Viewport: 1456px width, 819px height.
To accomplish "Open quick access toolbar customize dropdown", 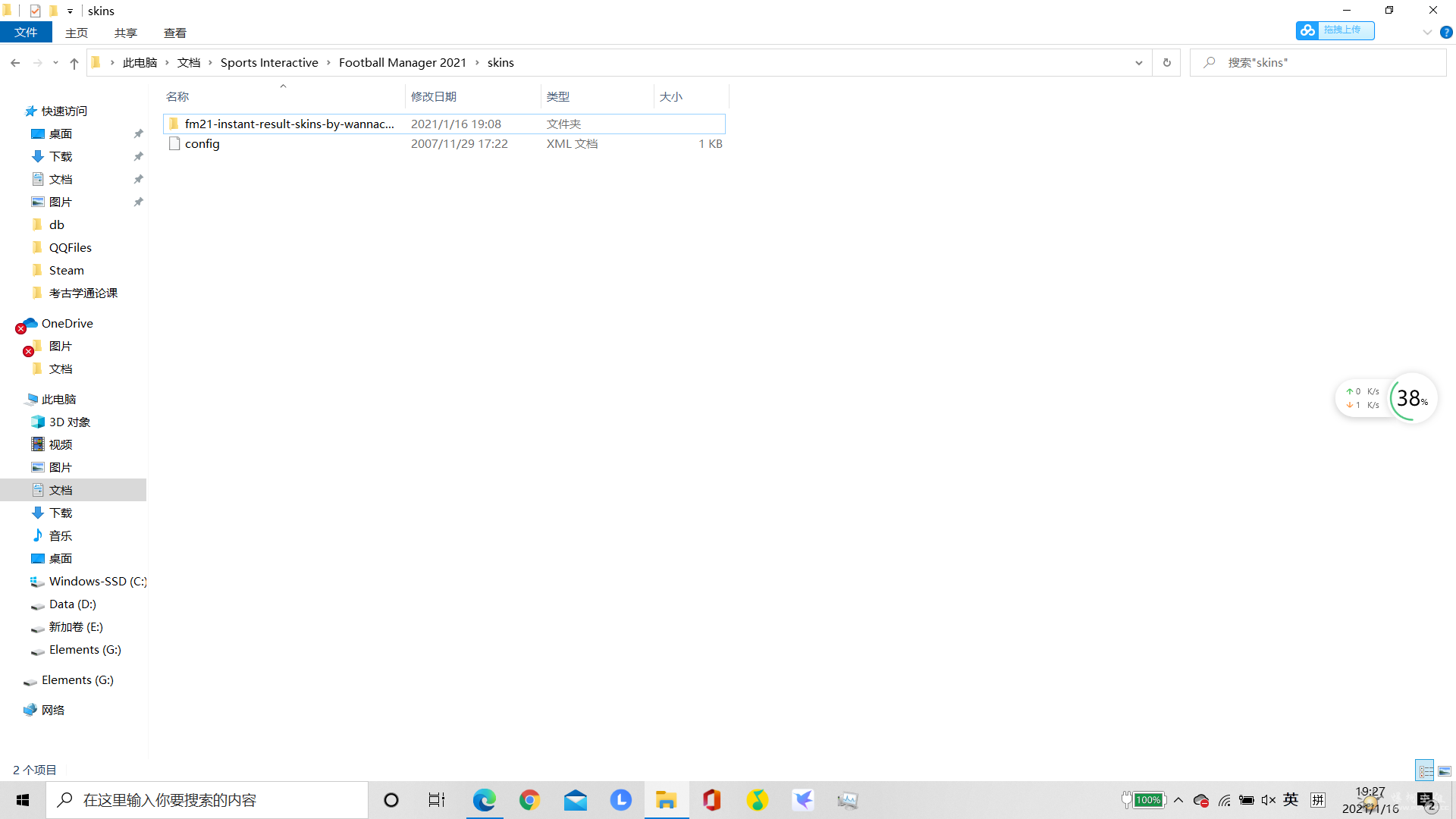I will tap(70, 11).
